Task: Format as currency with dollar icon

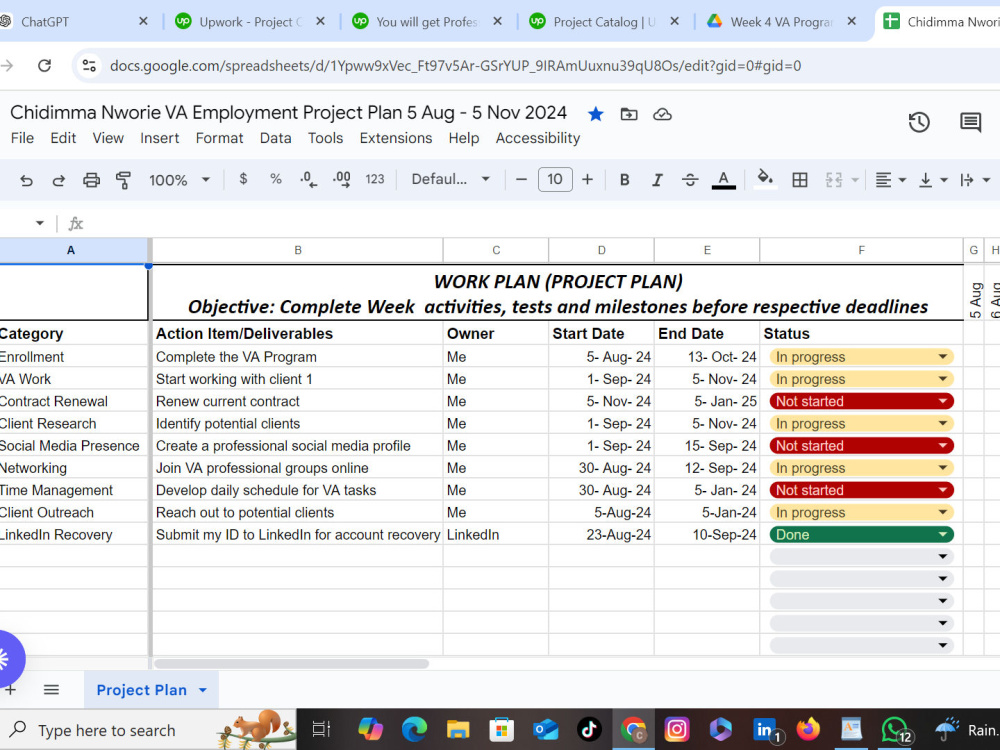Action: point(243,179)
